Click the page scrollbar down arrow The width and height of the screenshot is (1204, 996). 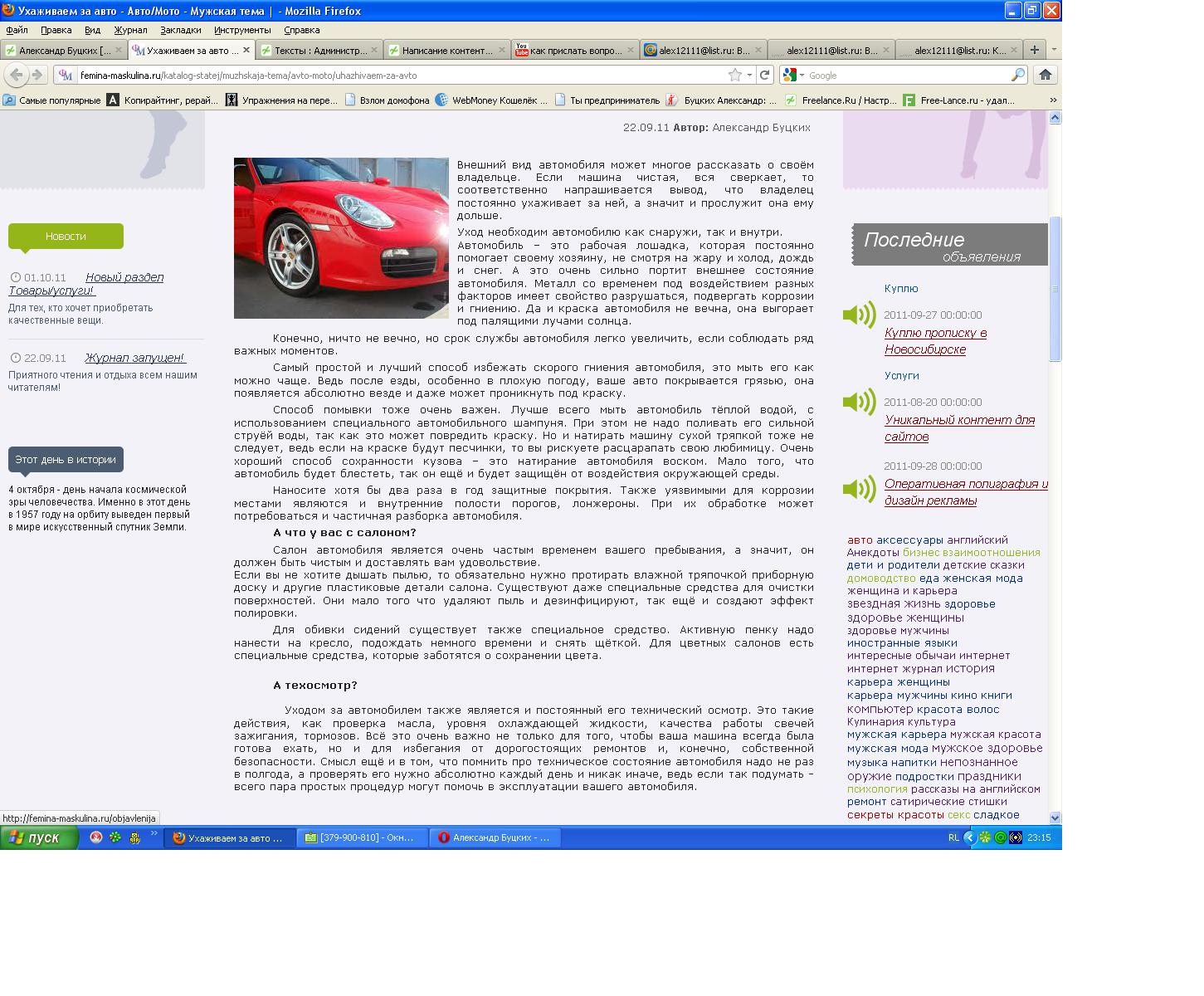click(x=1055, y=818)
